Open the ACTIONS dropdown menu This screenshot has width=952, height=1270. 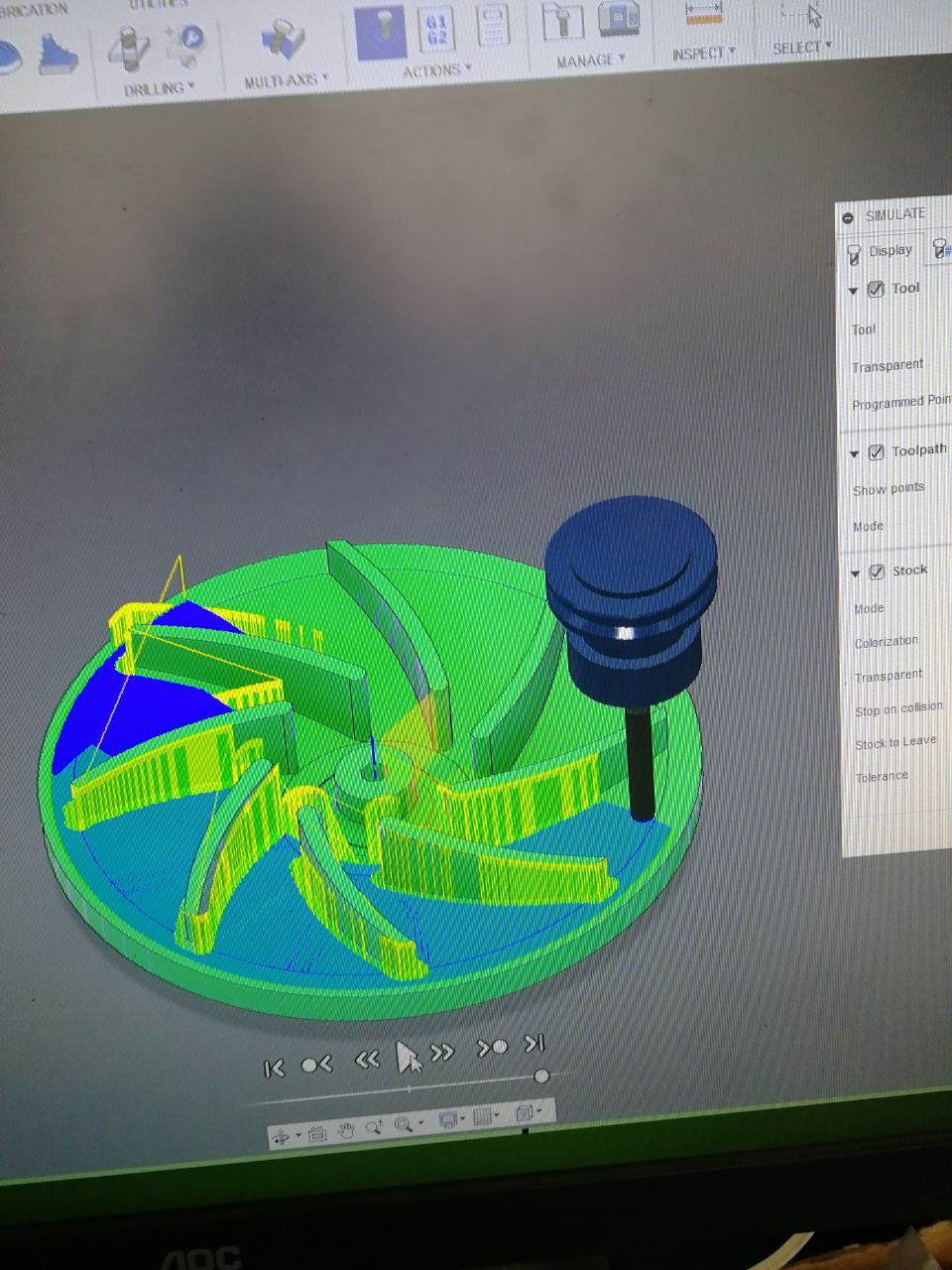[x=437, y=71]
